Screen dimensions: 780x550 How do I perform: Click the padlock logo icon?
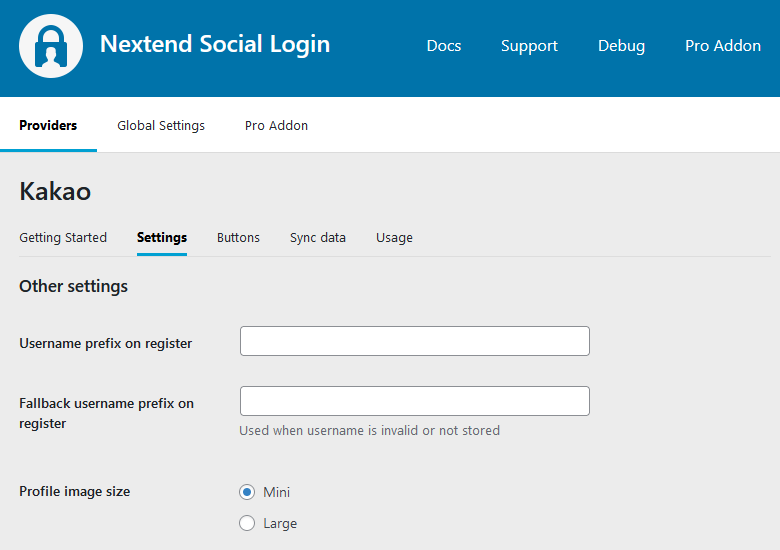click(x=51, y=46)
